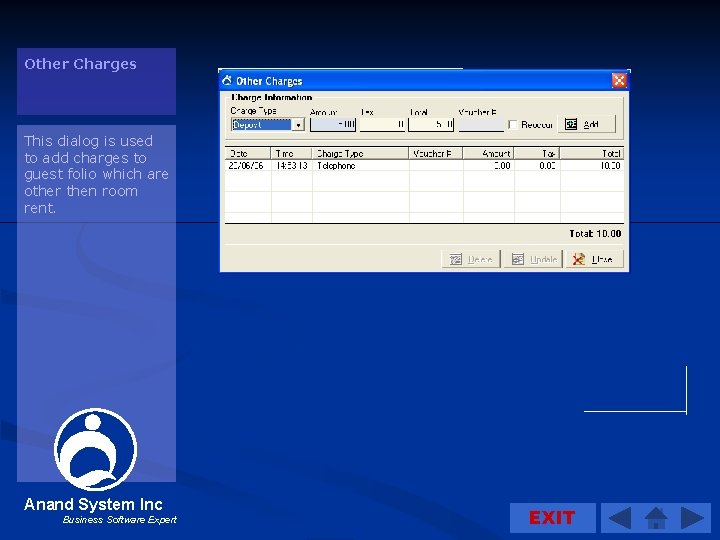Click the Delete button
720x540 pixels.
click(471, 259)
